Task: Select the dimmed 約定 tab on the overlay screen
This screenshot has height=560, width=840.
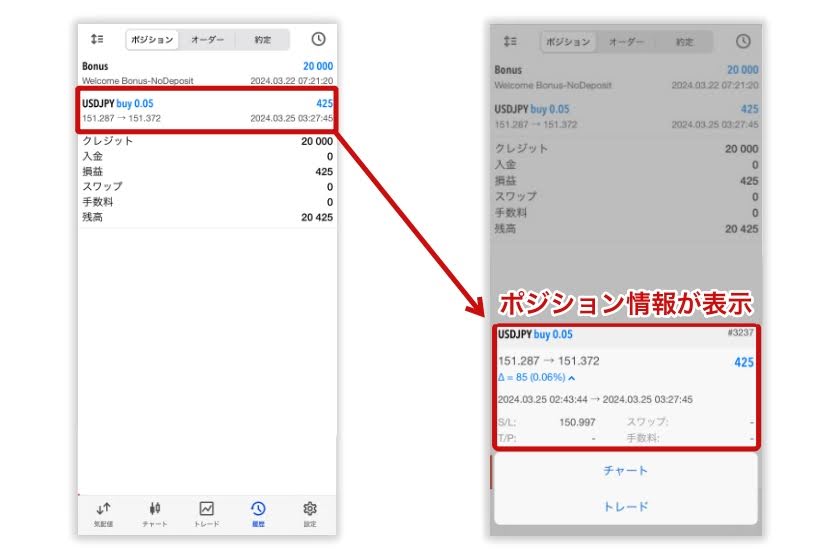Action: [x=684, y=42]
